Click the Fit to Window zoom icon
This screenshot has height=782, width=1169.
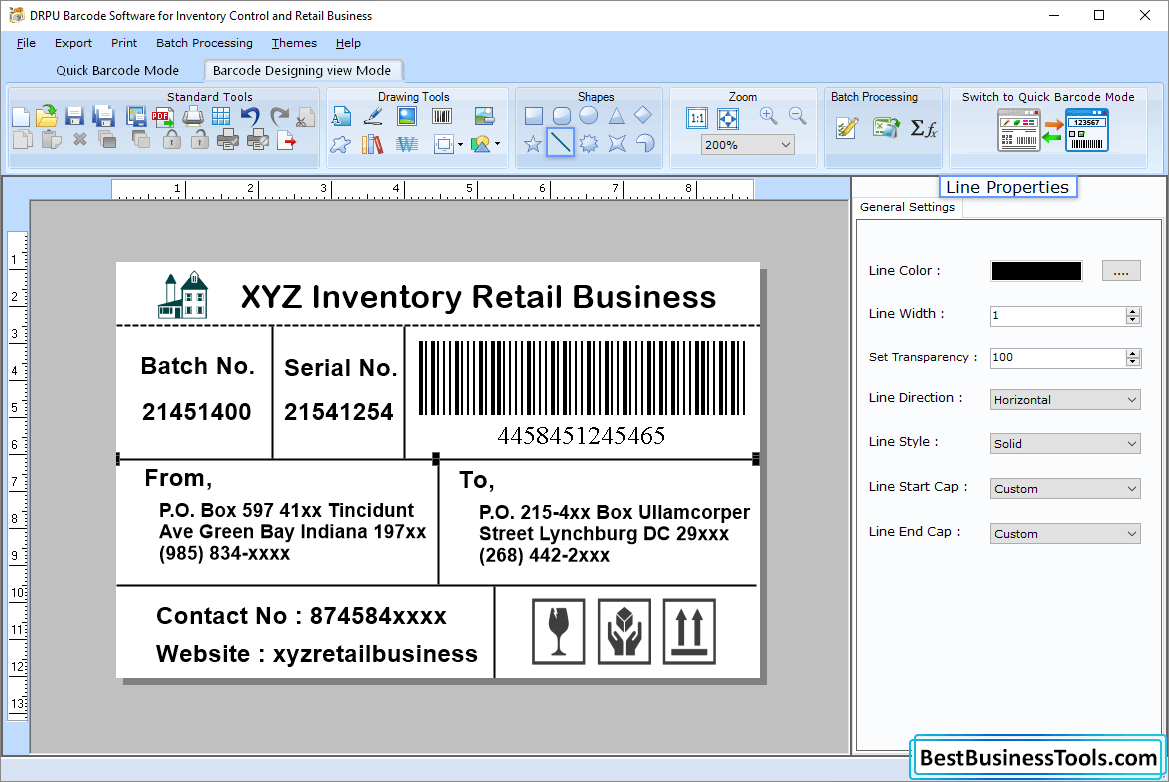(728, 118)
